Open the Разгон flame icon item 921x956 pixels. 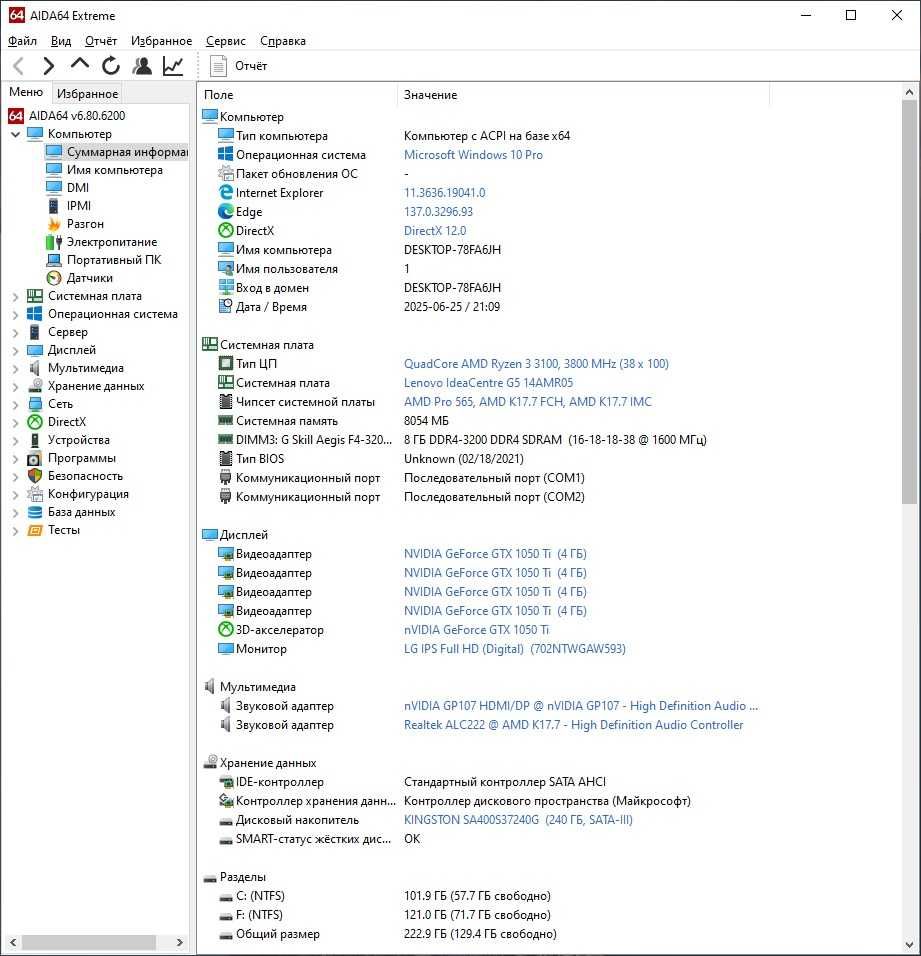(x=54, y=224)
